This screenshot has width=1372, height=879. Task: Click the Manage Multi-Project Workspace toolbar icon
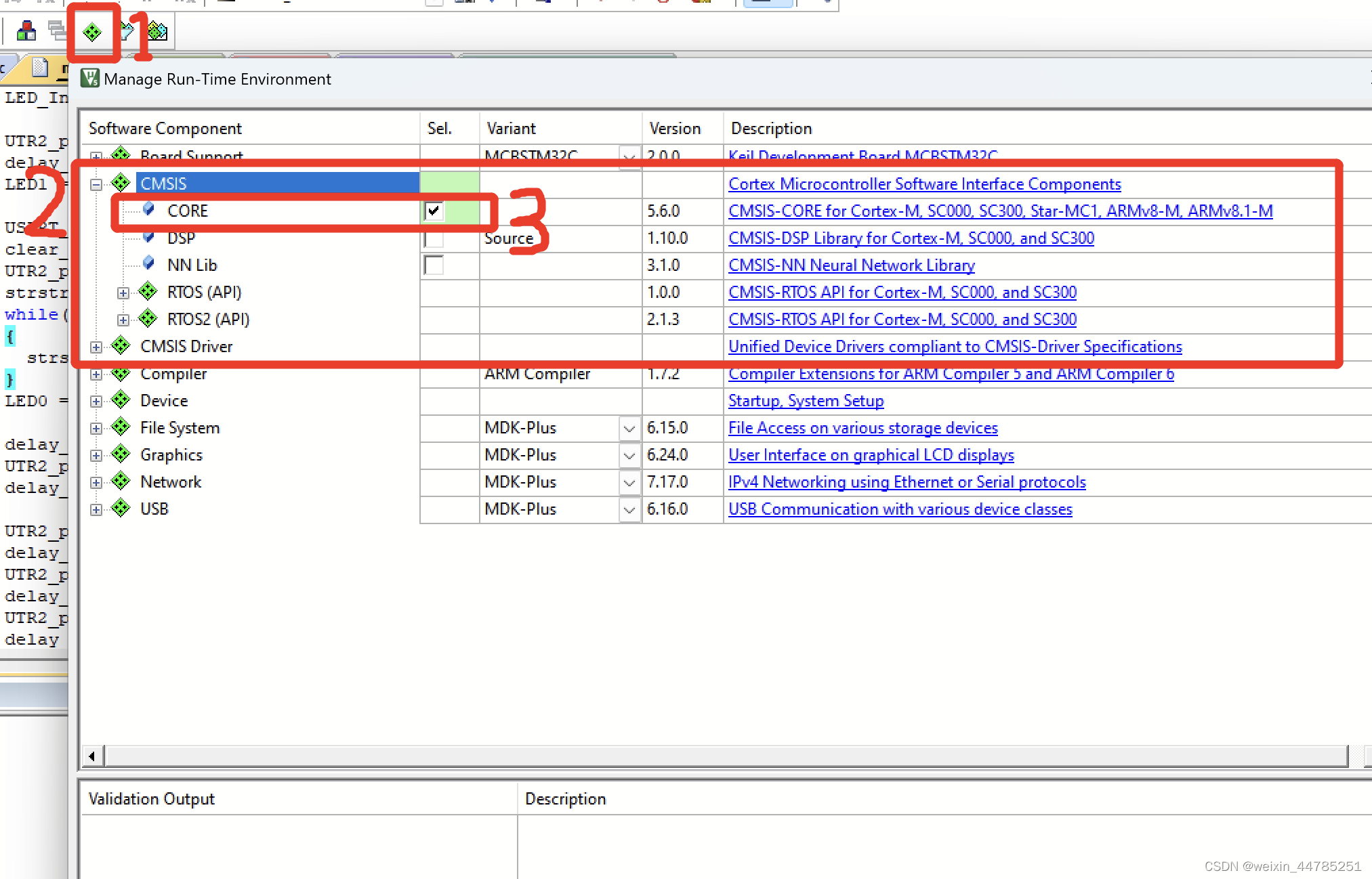[x=57, y=31]
